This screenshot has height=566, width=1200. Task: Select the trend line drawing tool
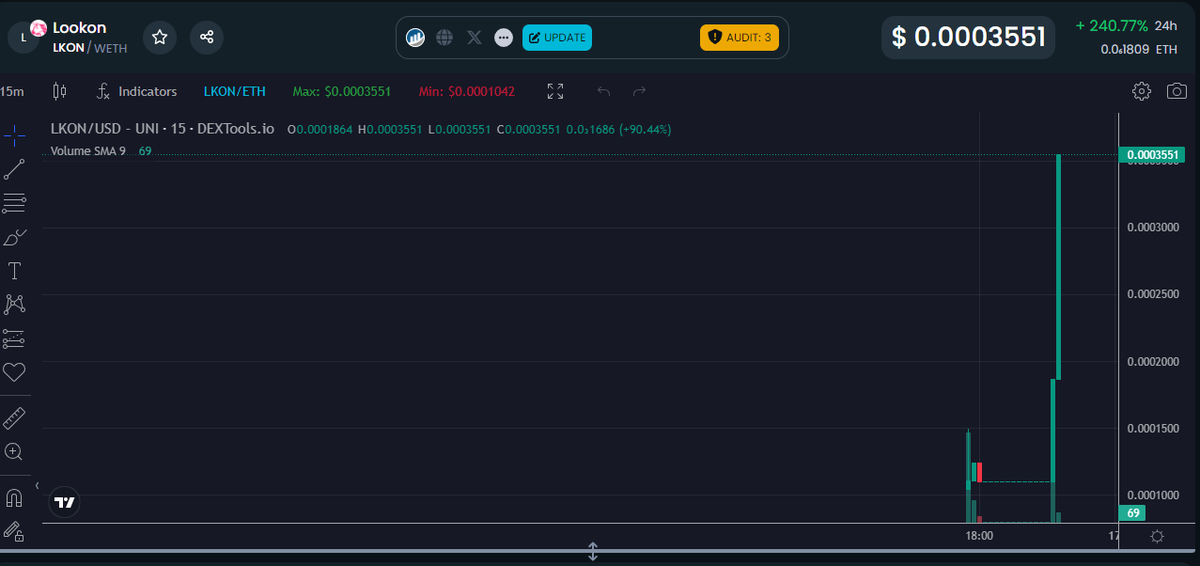point(15,169)
